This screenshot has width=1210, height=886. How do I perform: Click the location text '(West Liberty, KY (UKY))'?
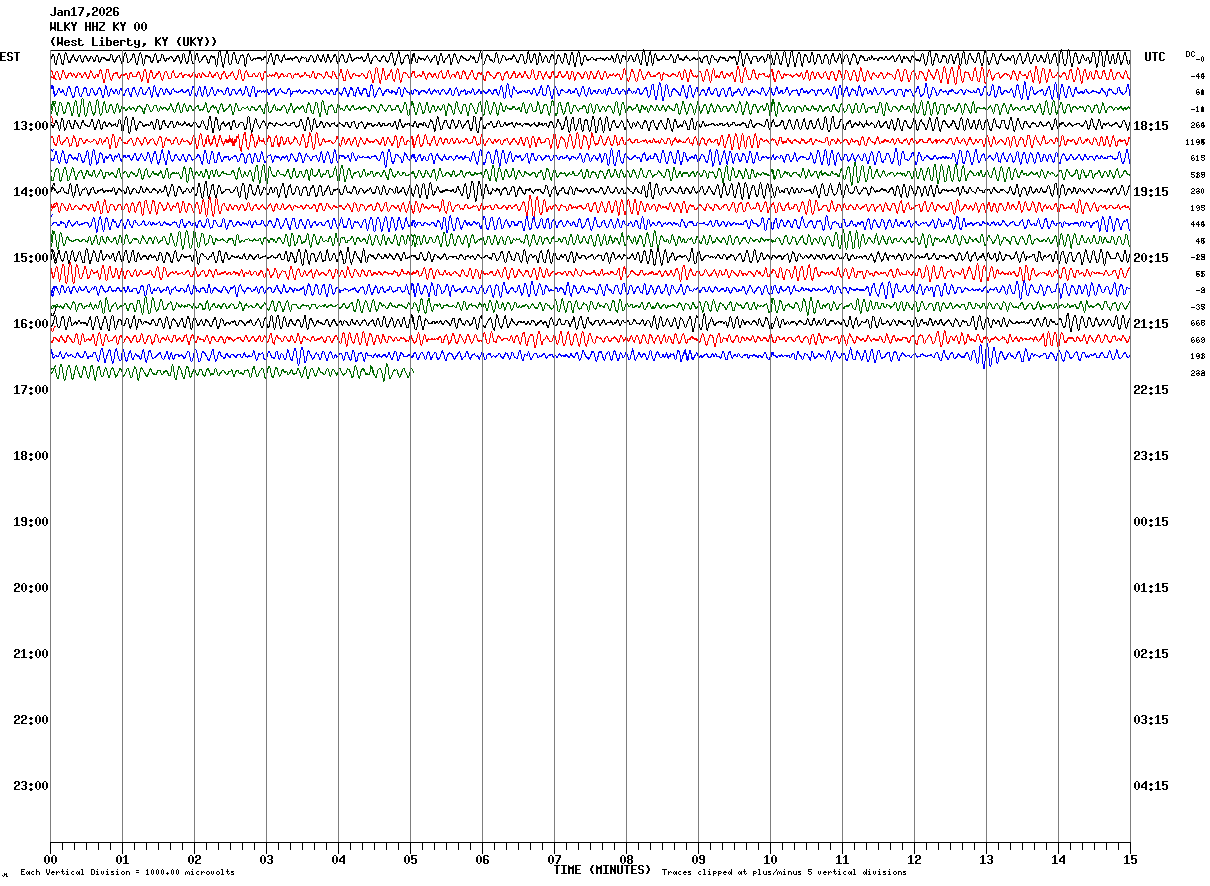click(x=133, y=42)
